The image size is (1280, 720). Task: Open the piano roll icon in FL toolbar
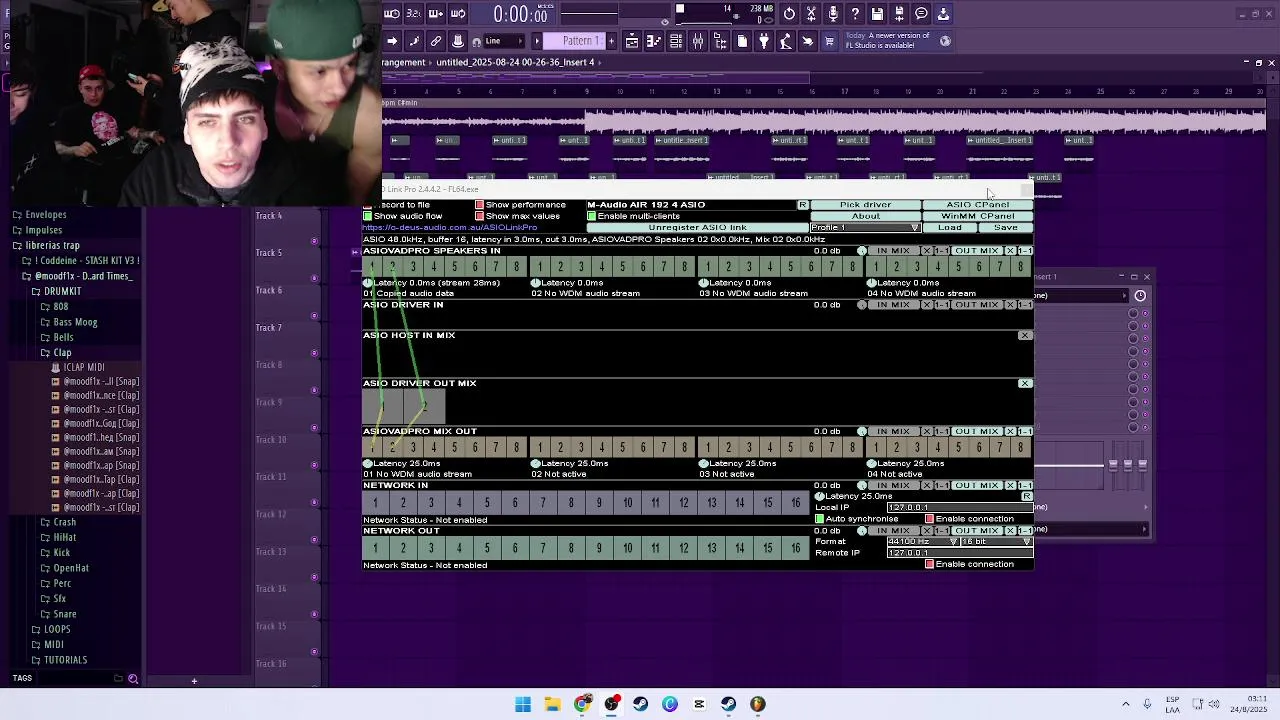pyautogui.click(x=654, y=41)
